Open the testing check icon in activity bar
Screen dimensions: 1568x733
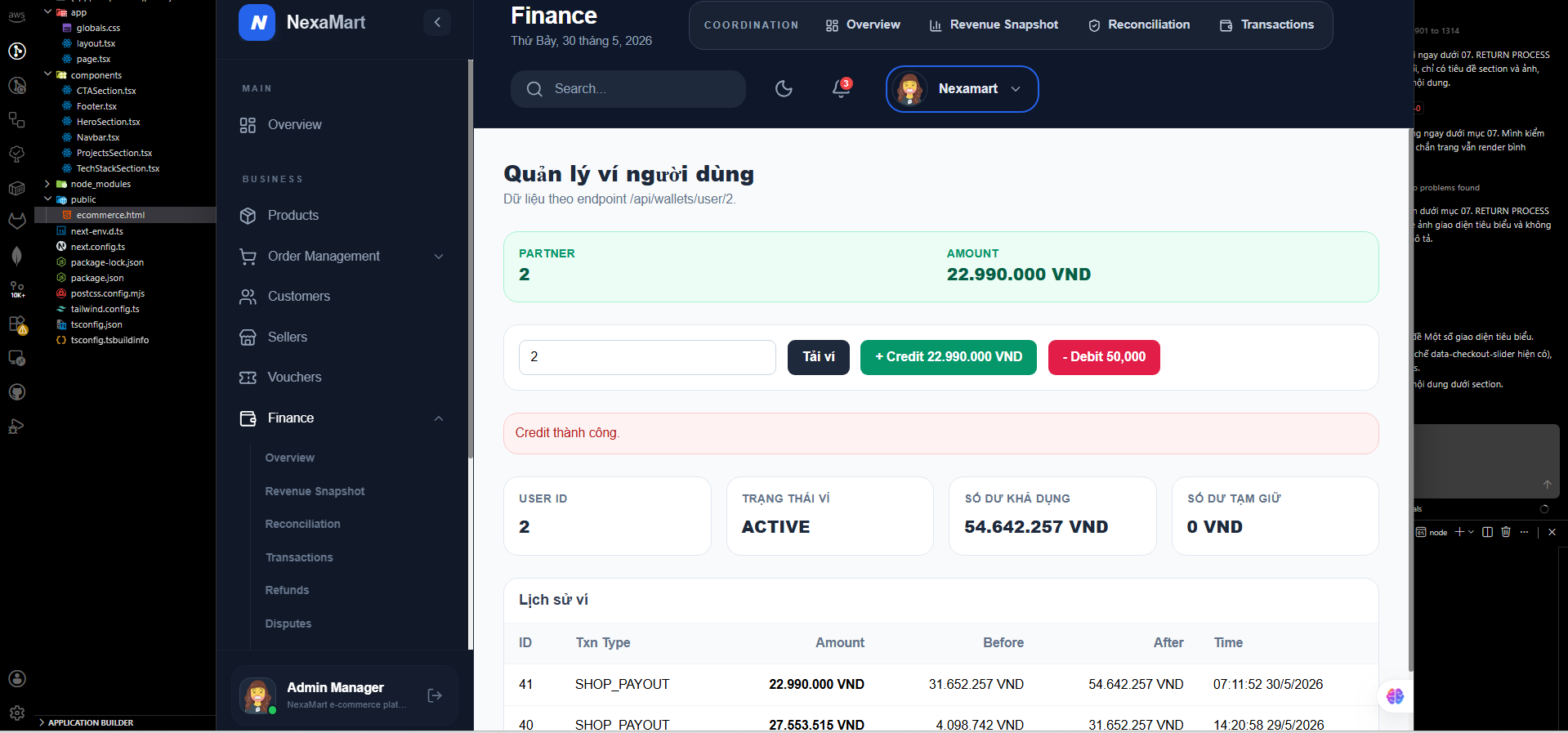pos(16,154)
